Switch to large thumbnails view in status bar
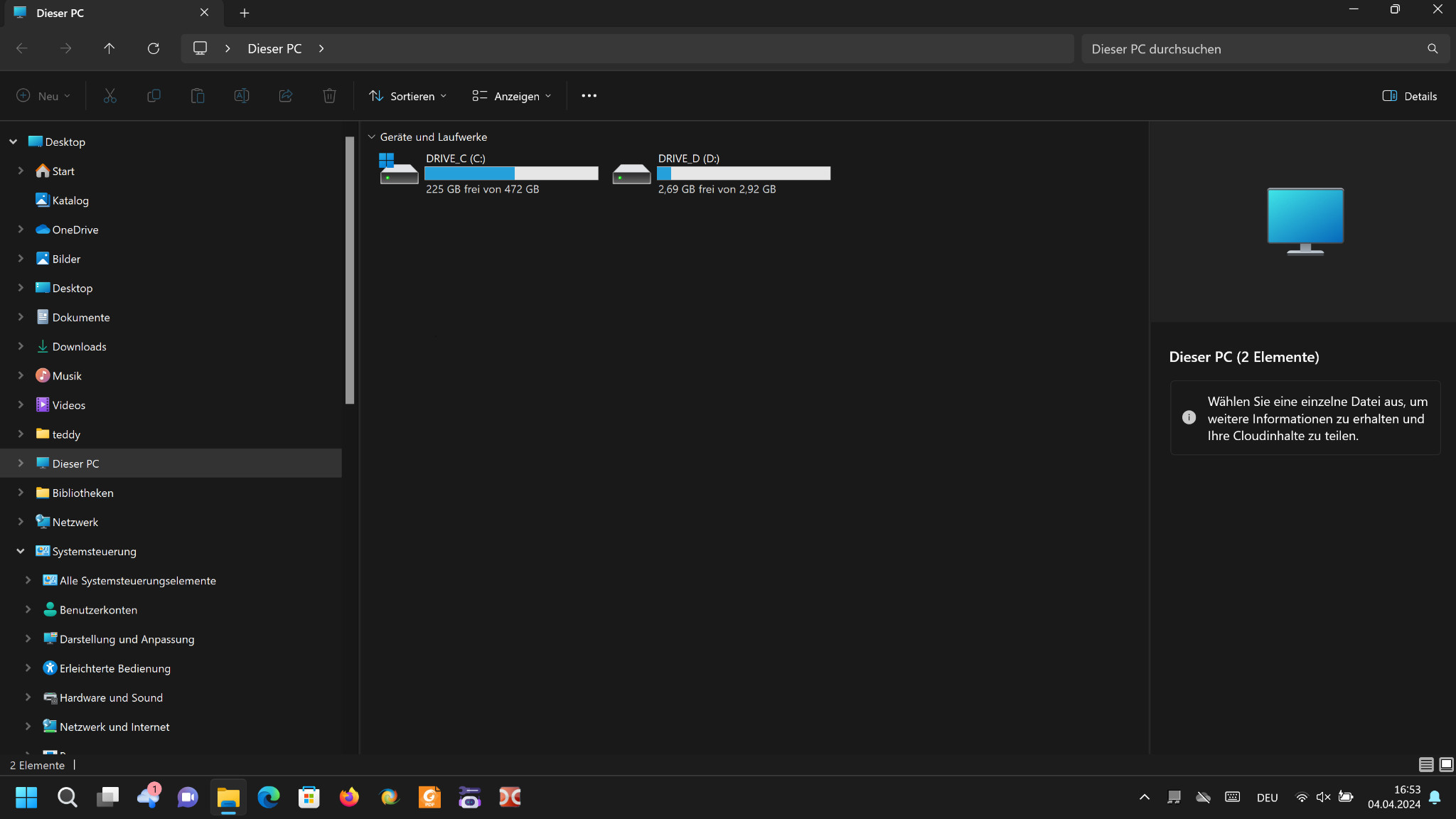 point(1446,764)
